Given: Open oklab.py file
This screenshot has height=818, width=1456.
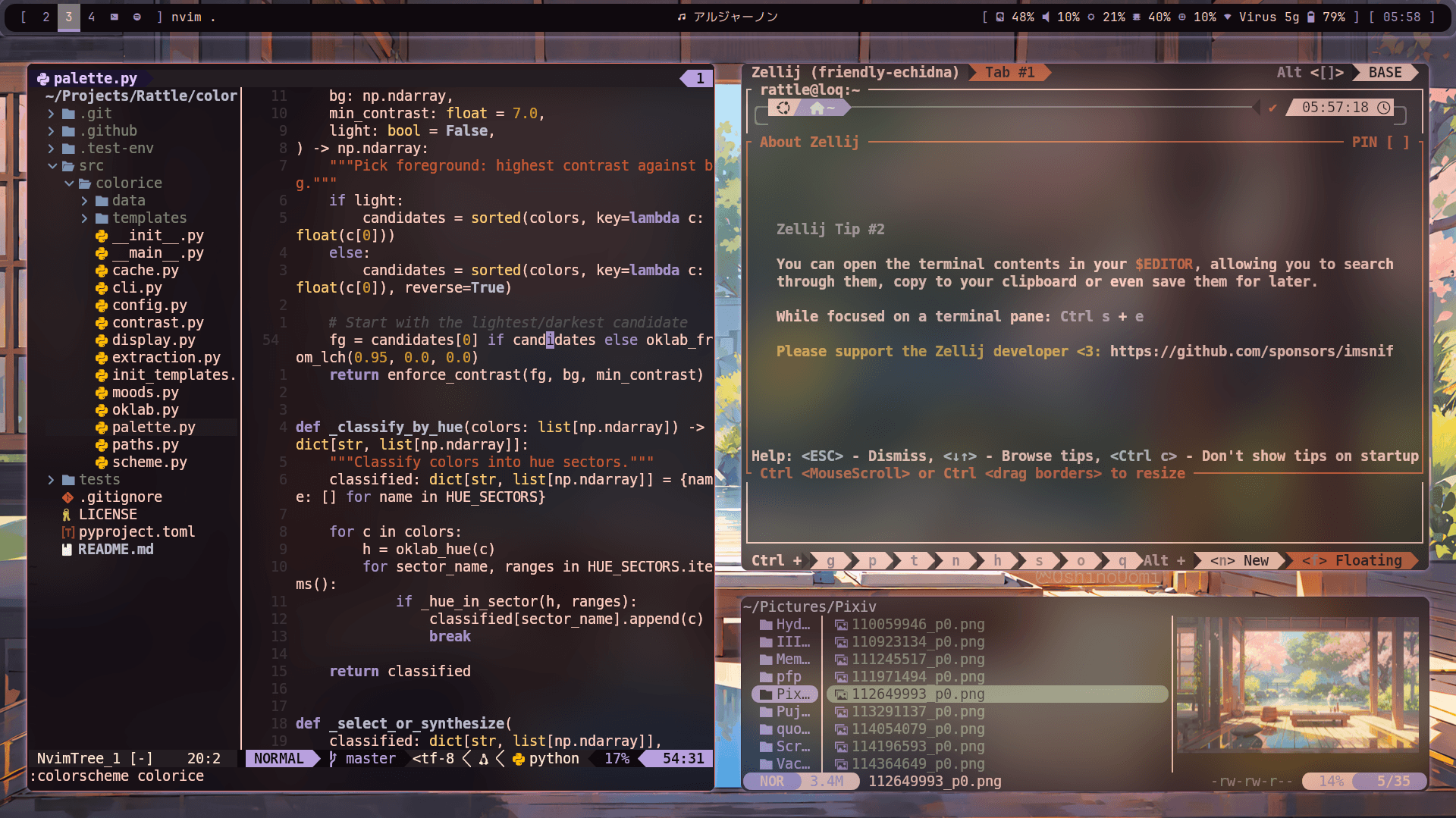Looking at the screenshot, I should 146,409.
